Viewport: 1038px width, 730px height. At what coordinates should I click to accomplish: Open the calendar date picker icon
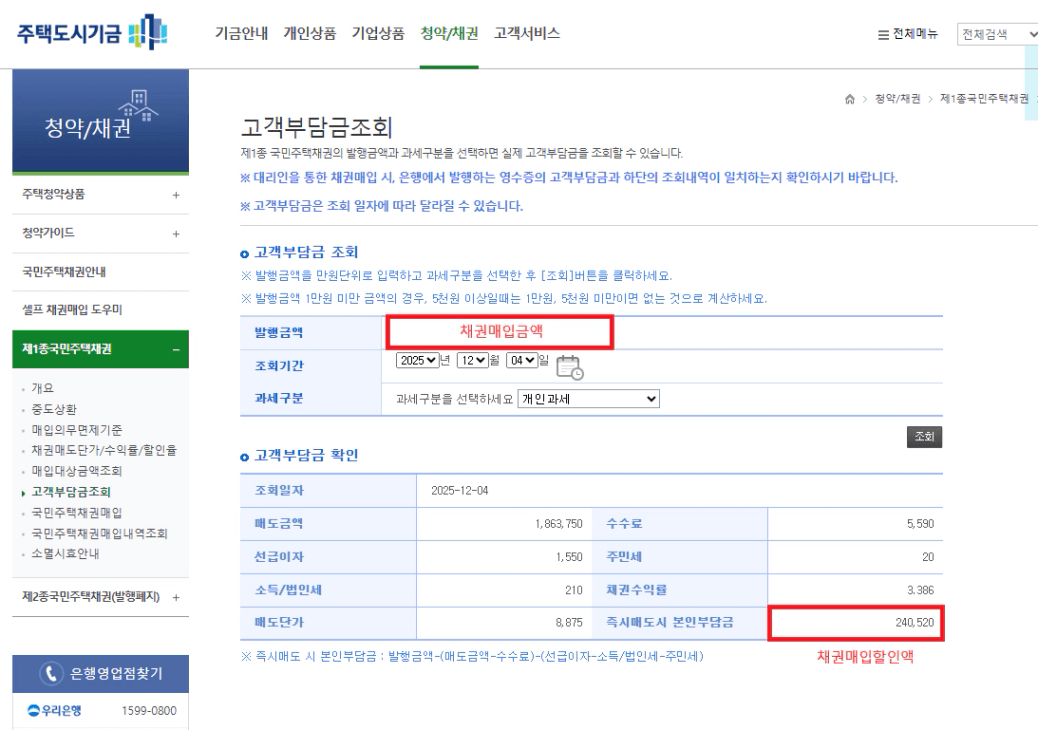[570, 365]
